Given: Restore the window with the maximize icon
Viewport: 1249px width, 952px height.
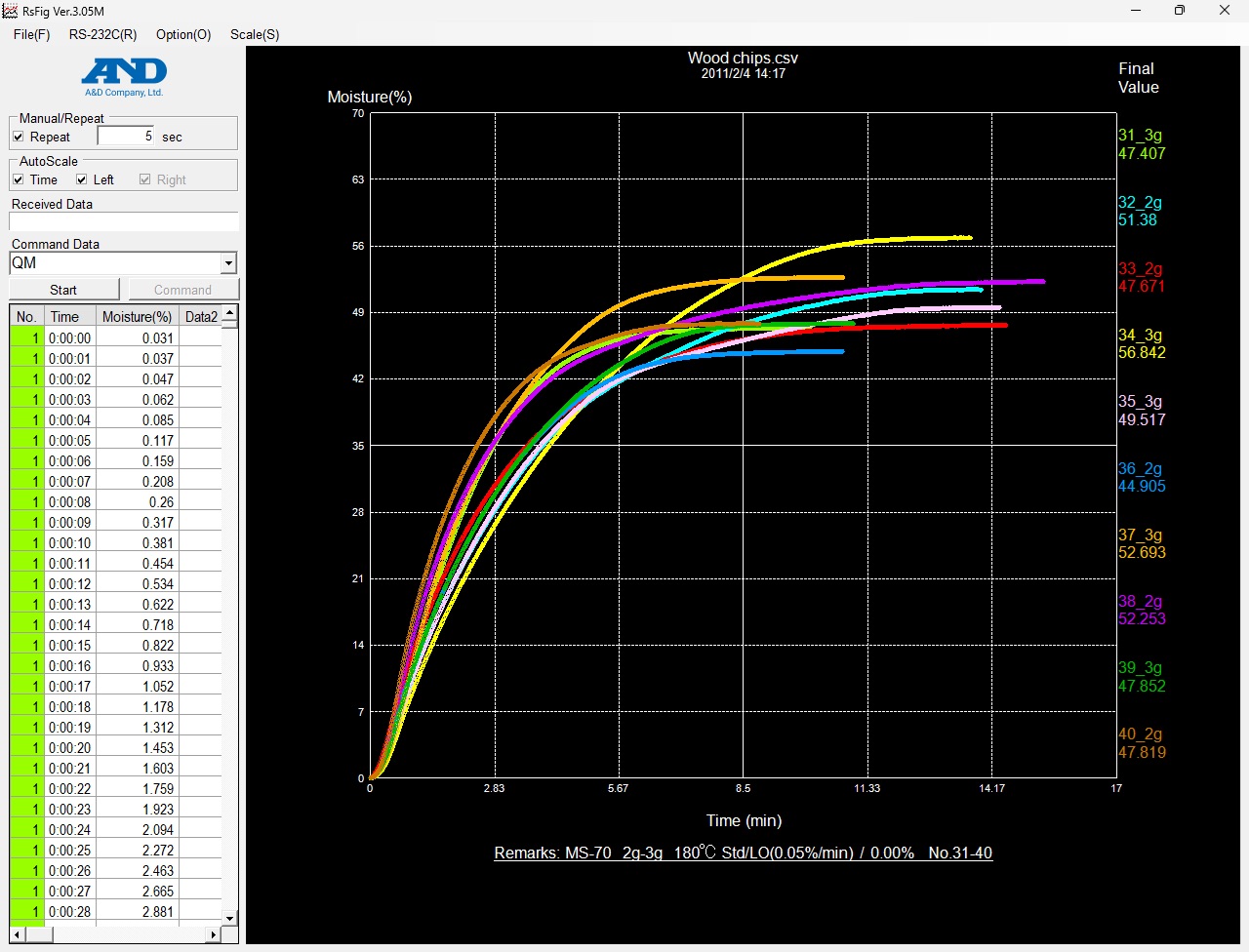Looking at the screenshot, I should [x=1179, y=11].
